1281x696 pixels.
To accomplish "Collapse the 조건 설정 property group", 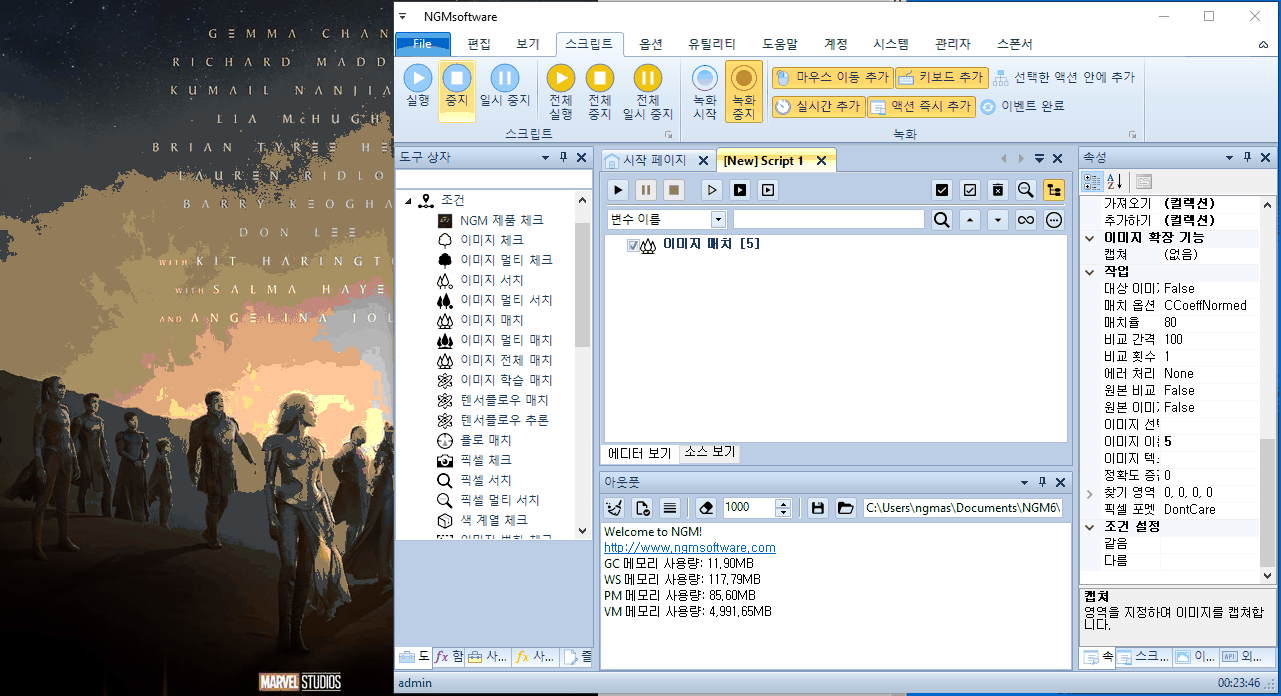I will pyautogui.click(x=1090, y=527).
